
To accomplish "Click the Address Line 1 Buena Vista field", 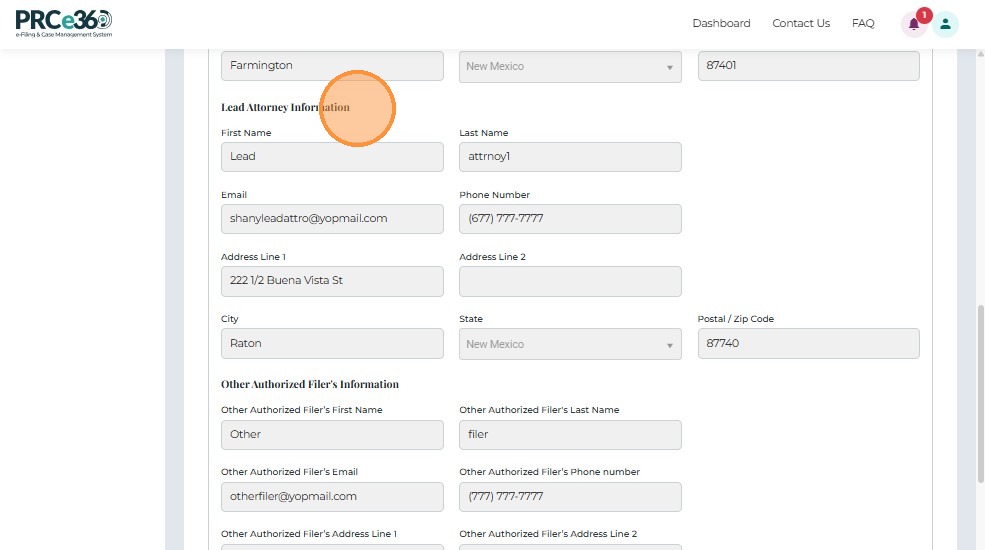I will [332, 281].
